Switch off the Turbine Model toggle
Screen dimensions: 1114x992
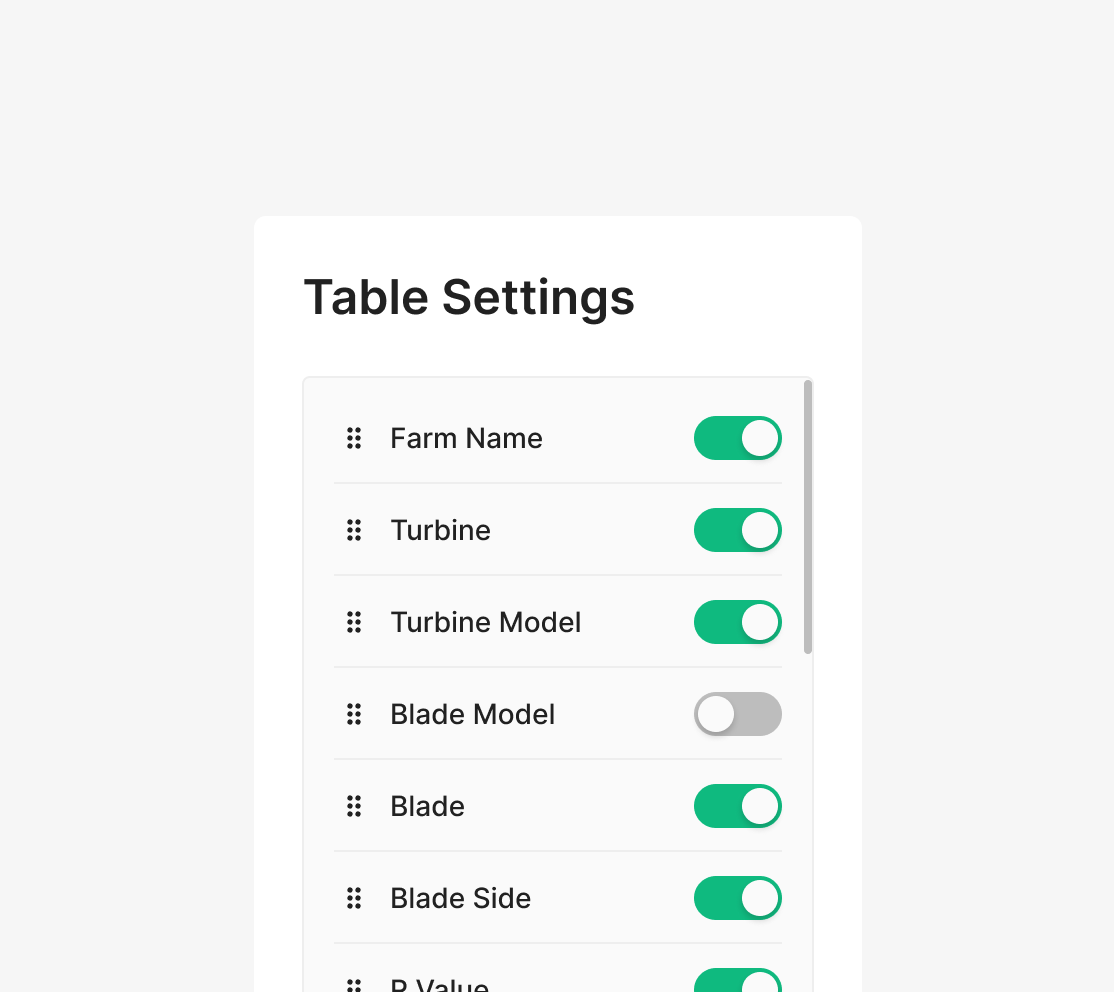point(738,622)
